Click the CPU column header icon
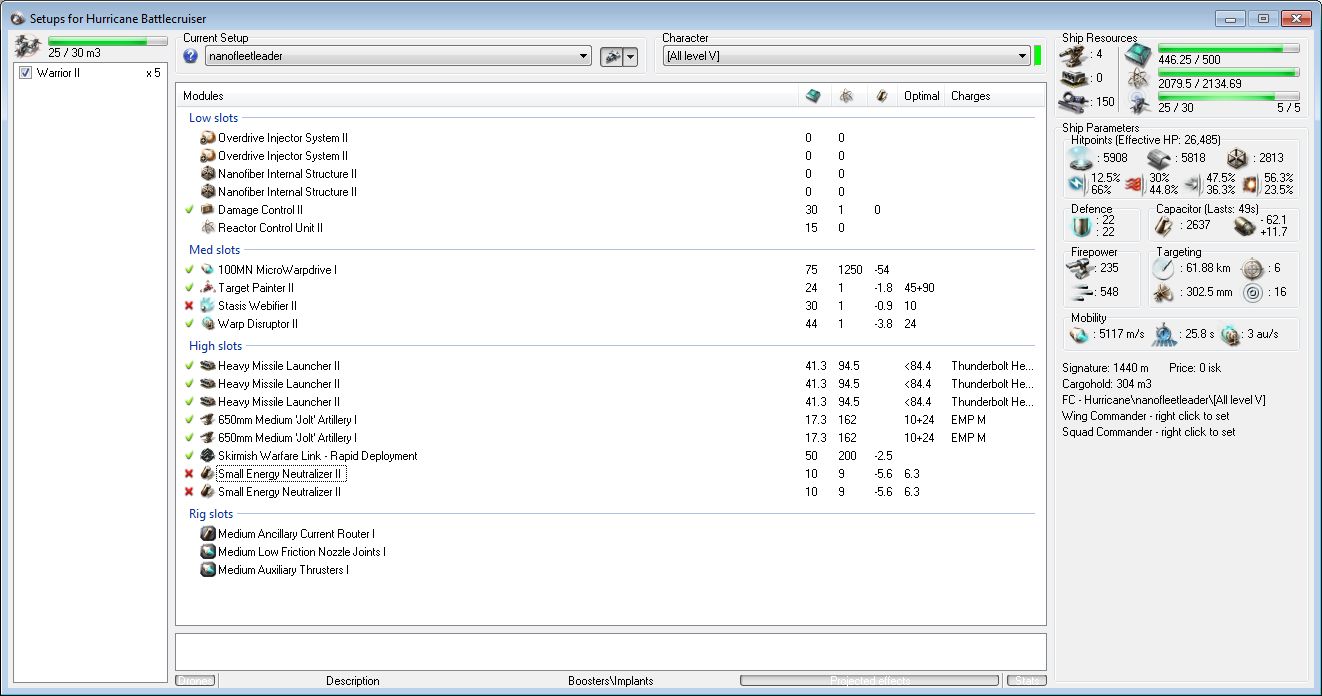The image size is (1322, 696). (813, 96)
